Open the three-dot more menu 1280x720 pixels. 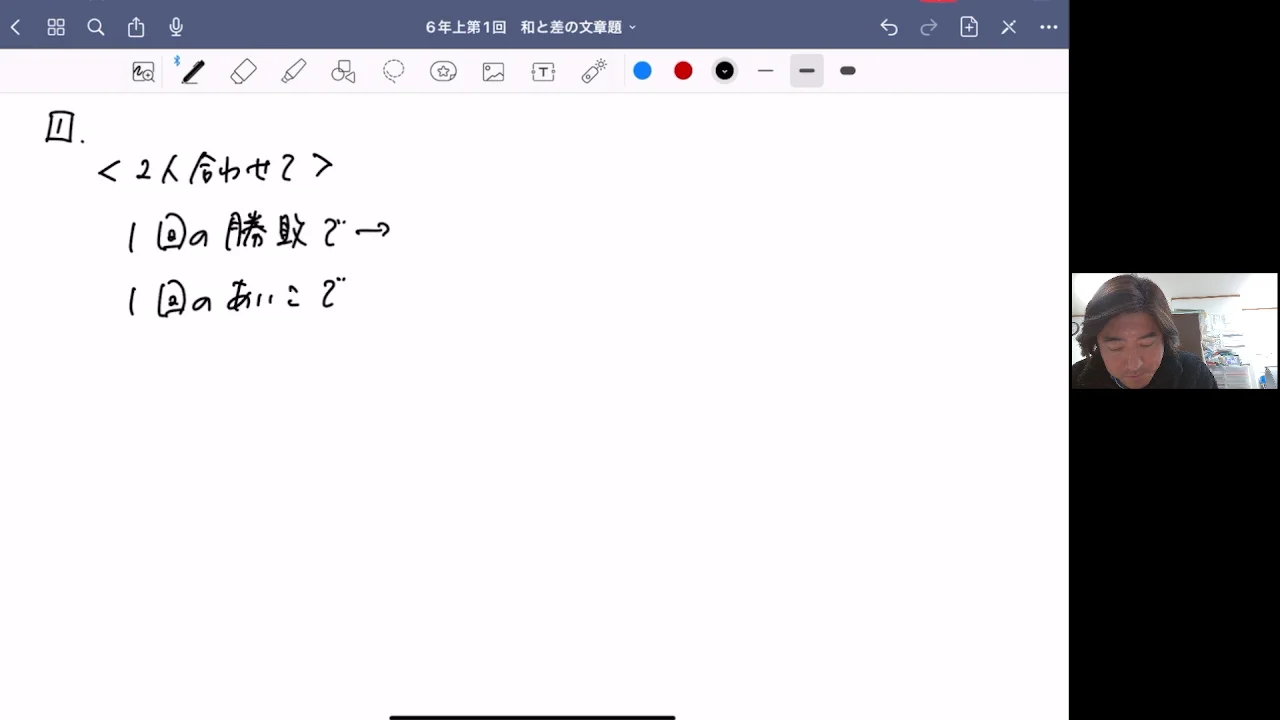pos(1049,27)
